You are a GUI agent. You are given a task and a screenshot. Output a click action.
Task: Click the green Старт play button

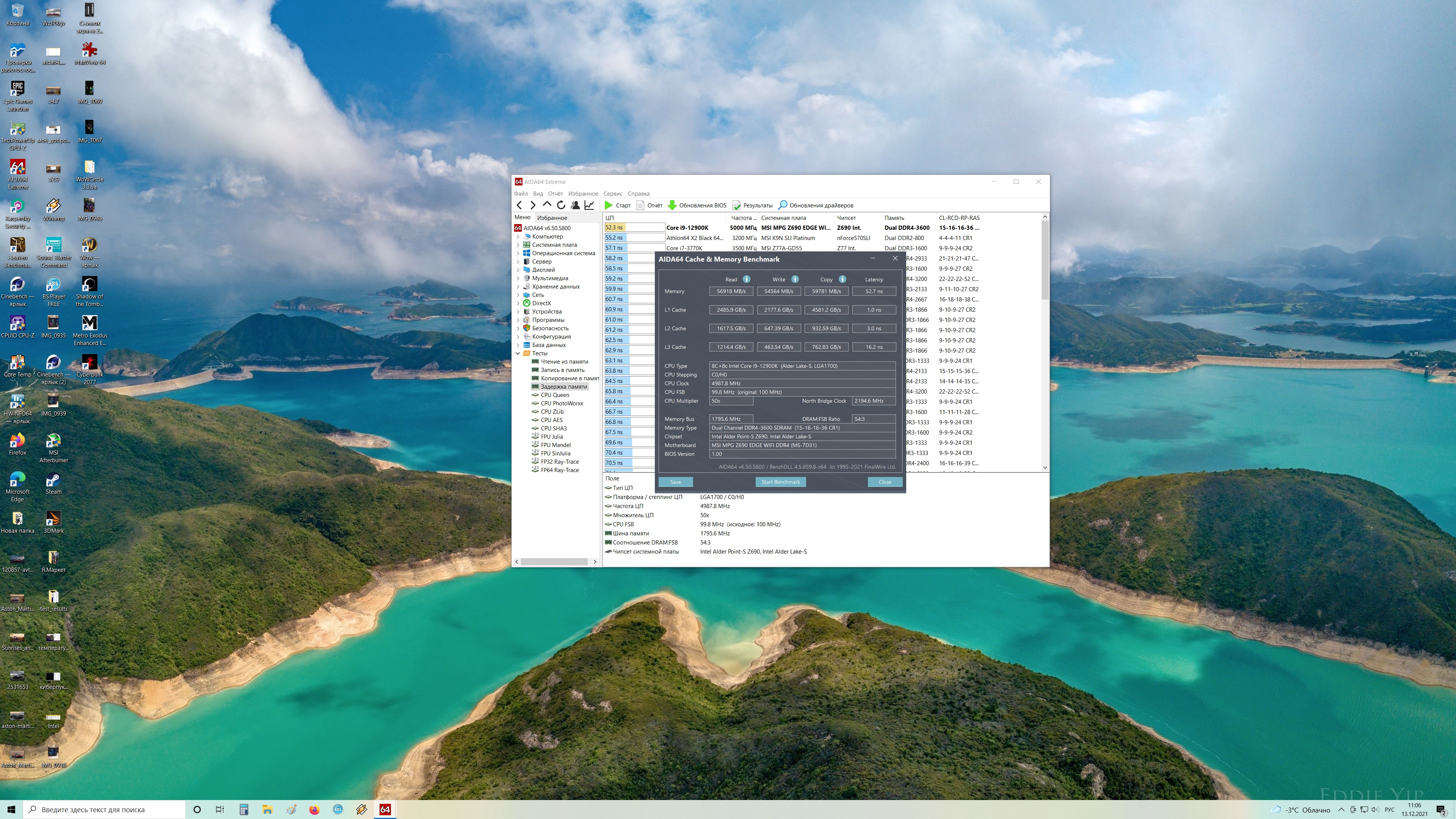[x=617, y=205]
